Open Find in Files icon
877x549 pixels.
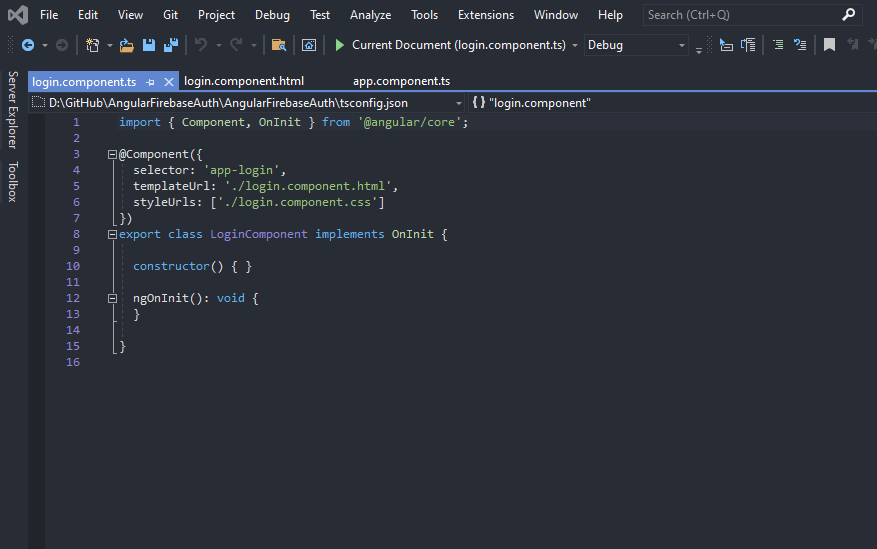(x=279, y=45)
